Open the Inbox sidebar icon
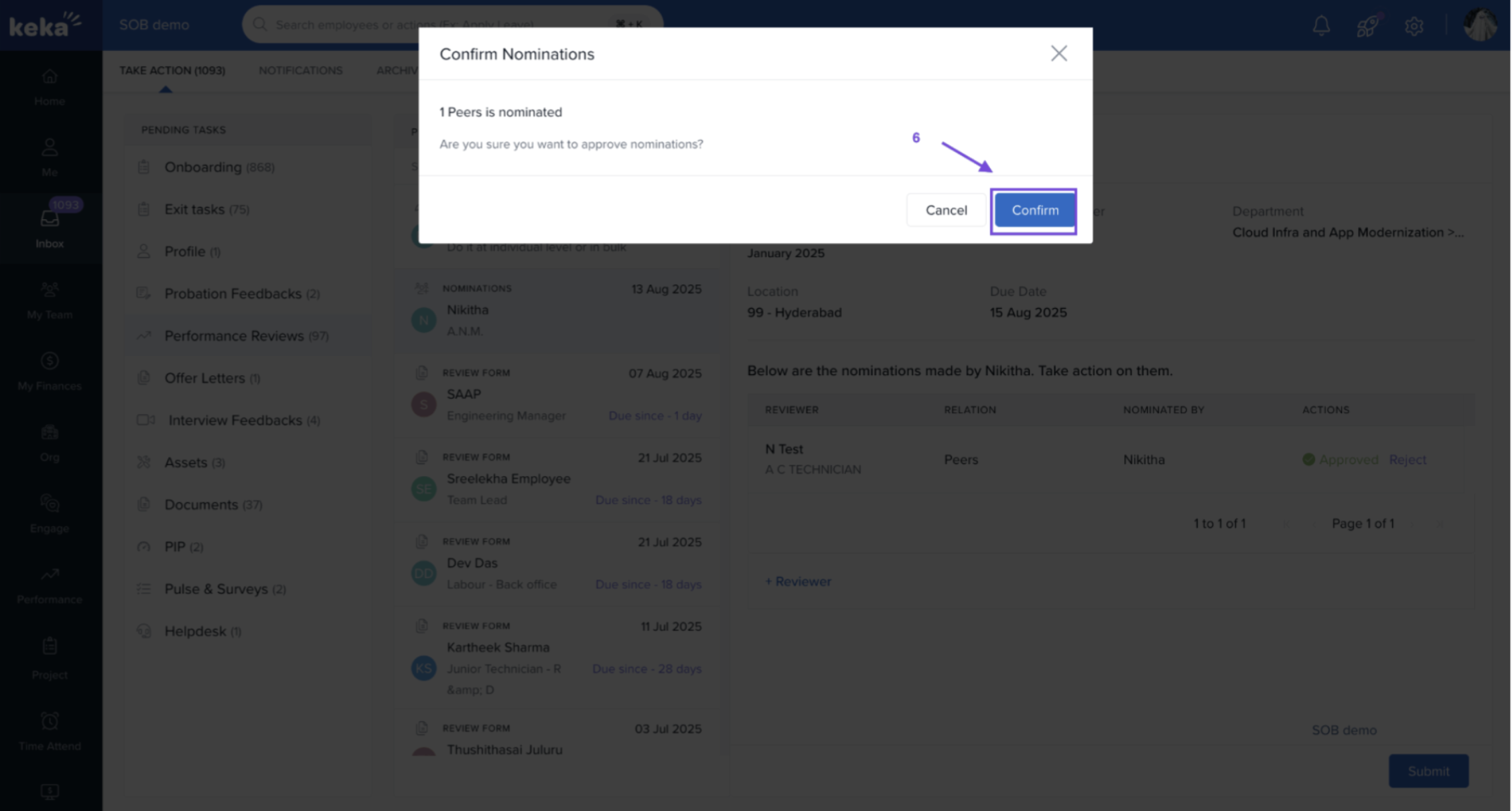Image resolution: width=1512 pixels, height=811 pixels. coord(50,228)
